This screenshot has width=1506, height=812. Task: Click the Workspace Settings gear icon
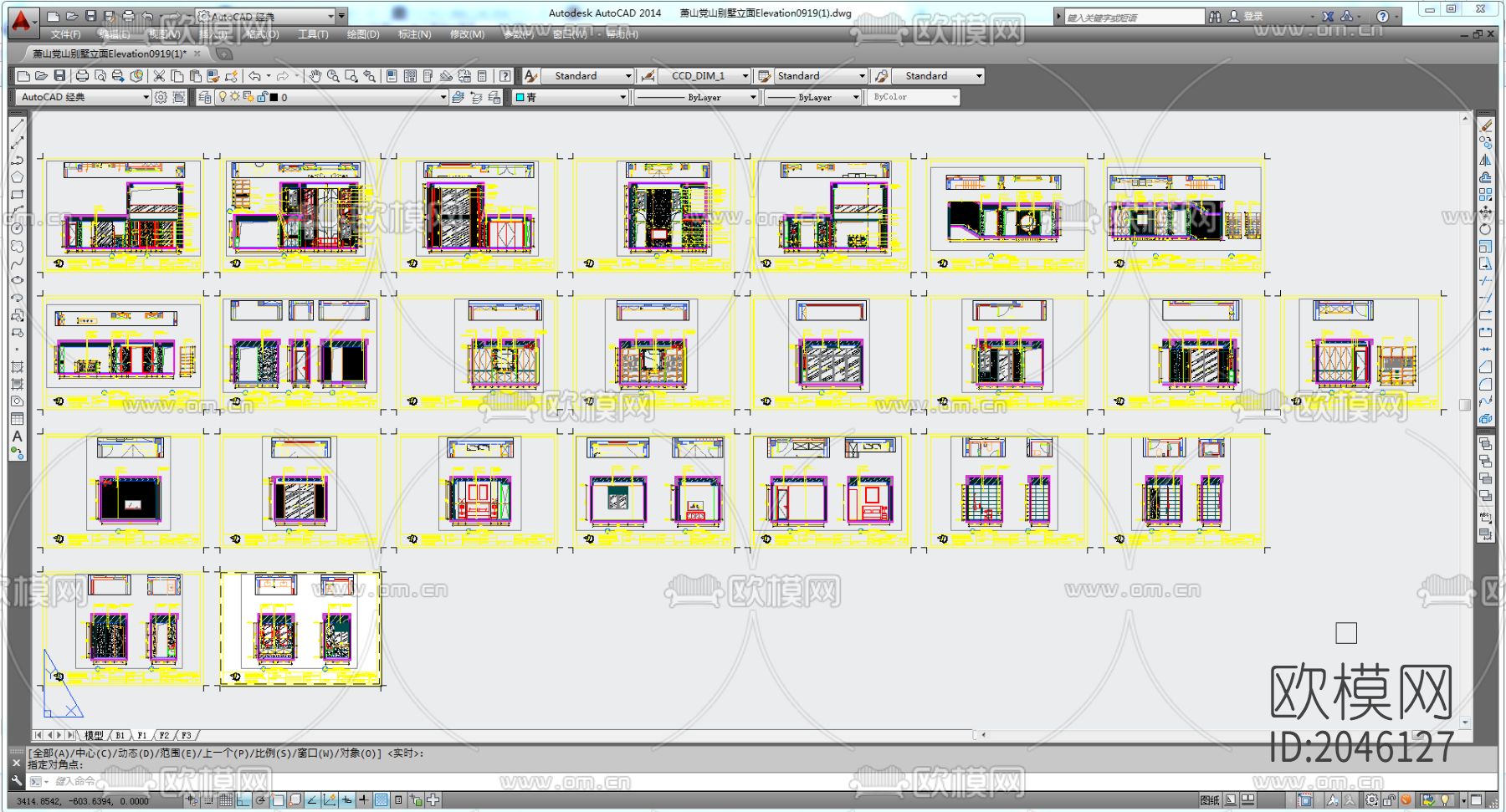tap(161, 97)
